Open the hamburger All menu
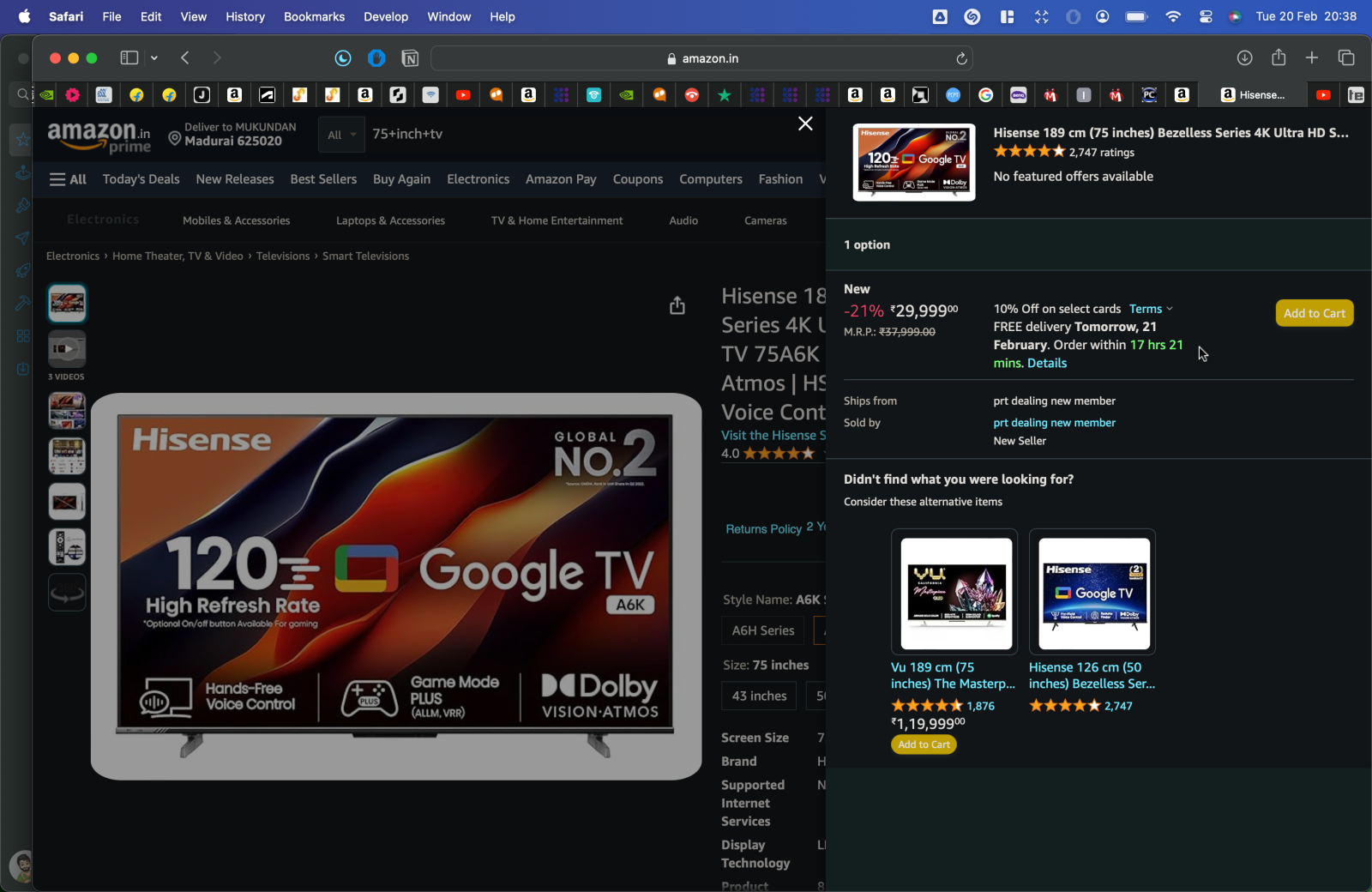1372x892 pixels. 68,179
